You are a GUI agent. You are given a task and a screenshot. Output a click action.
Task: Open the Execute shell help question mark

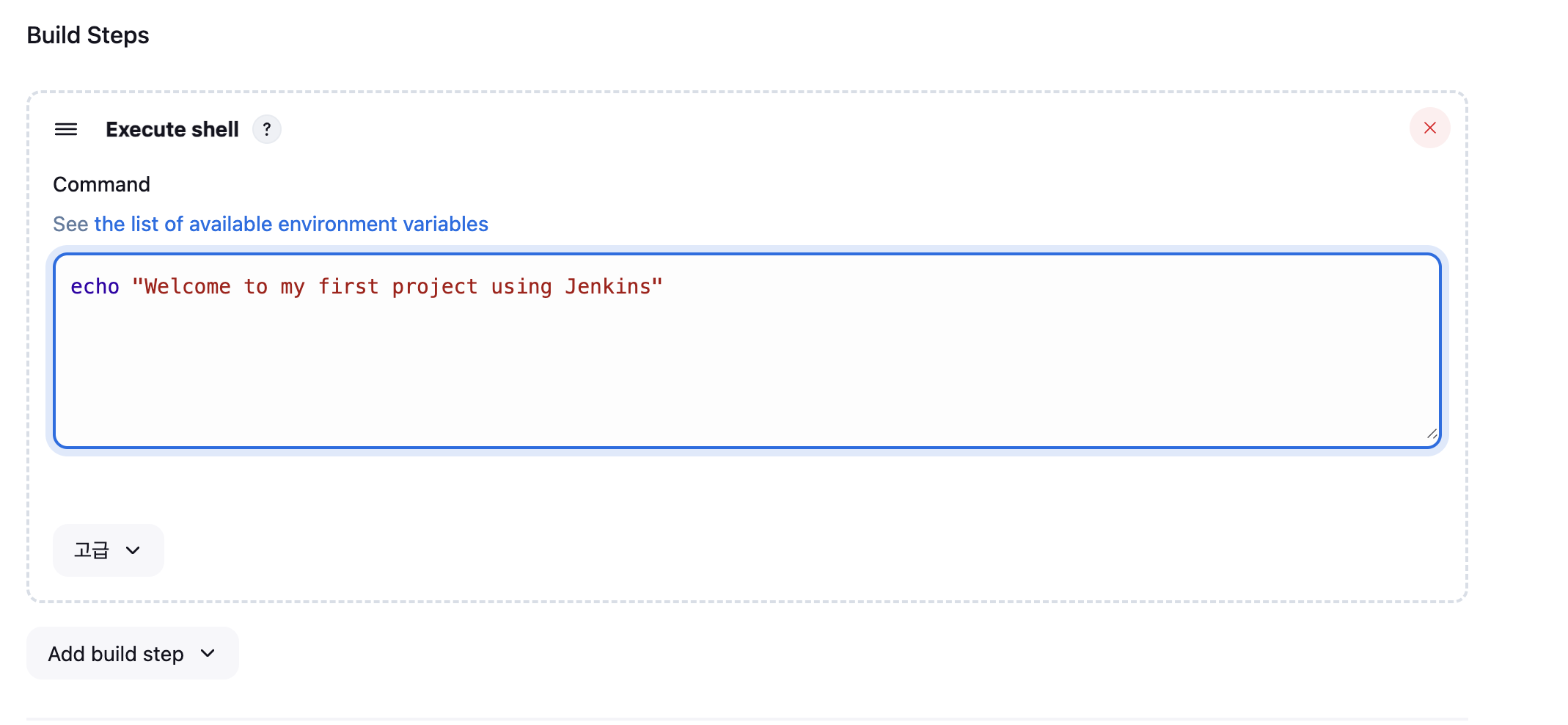(x=267, y=129)
